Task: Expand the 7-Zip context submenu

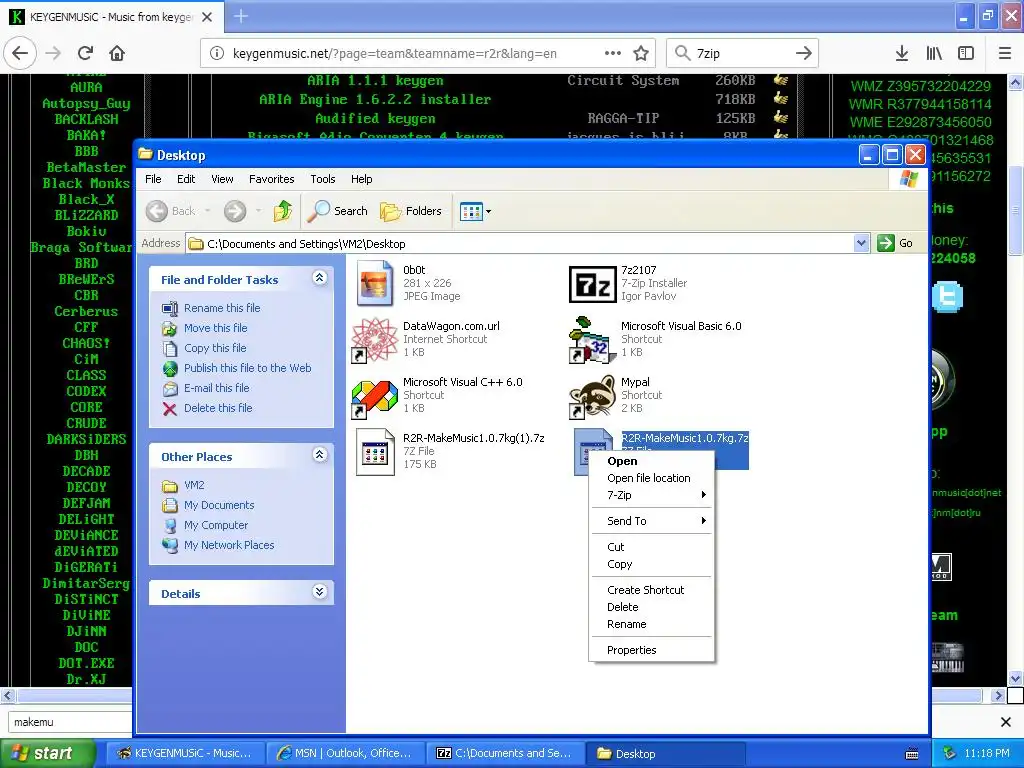Action: tap(650, 495)
